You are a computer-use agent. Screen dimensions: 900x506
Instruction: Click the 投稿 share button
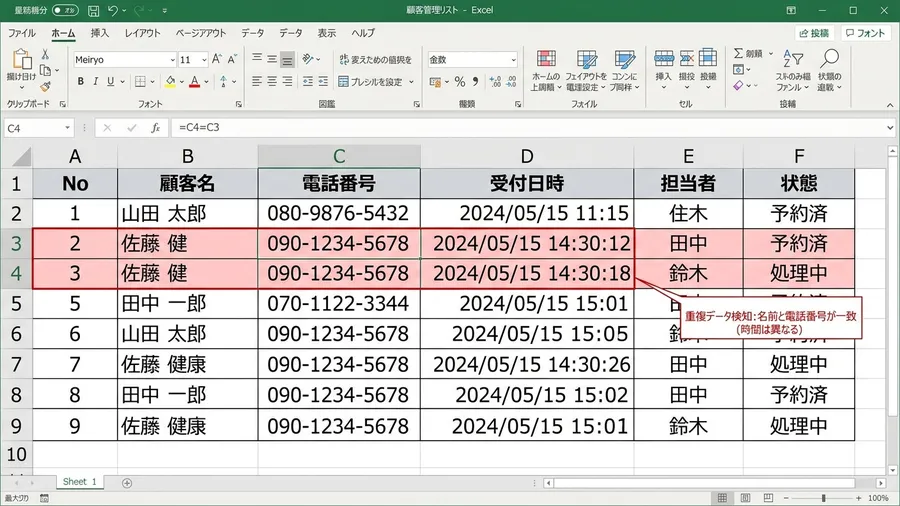pos(814,33)
